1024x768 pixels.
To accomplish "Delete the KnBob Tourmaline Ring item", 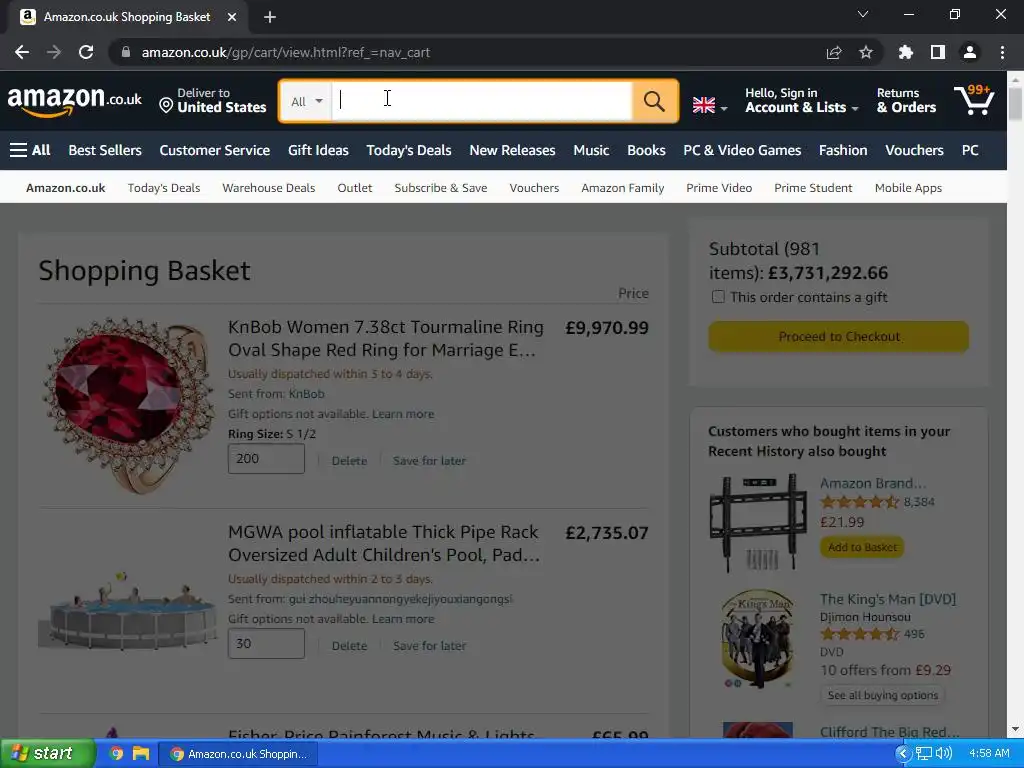I will pos(349,461).
